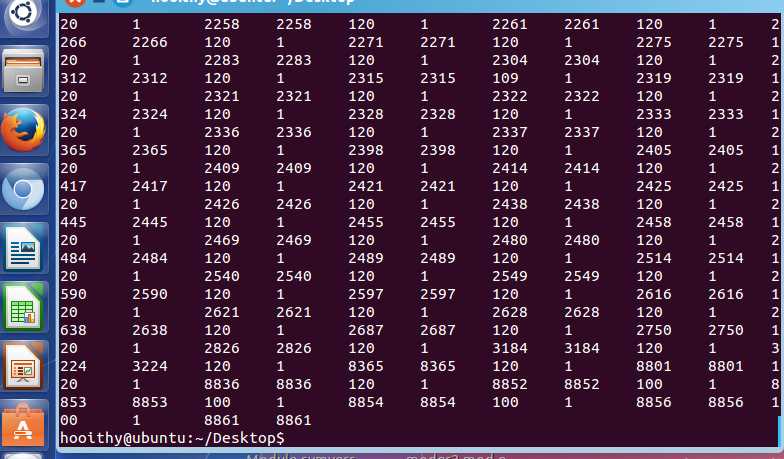Click the truncated value 312 at line start

[73, 78]
